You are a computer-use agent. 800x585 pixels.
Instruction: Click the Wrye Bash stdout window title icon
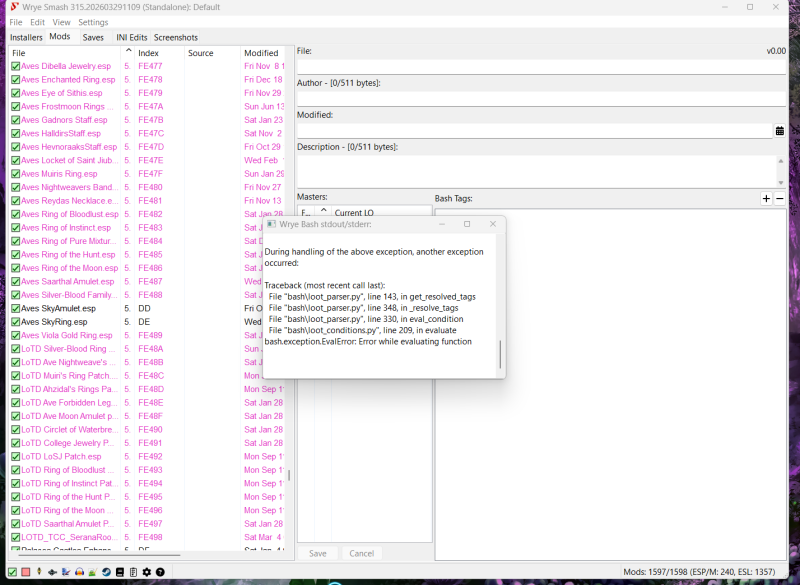(x=271, y=224)
